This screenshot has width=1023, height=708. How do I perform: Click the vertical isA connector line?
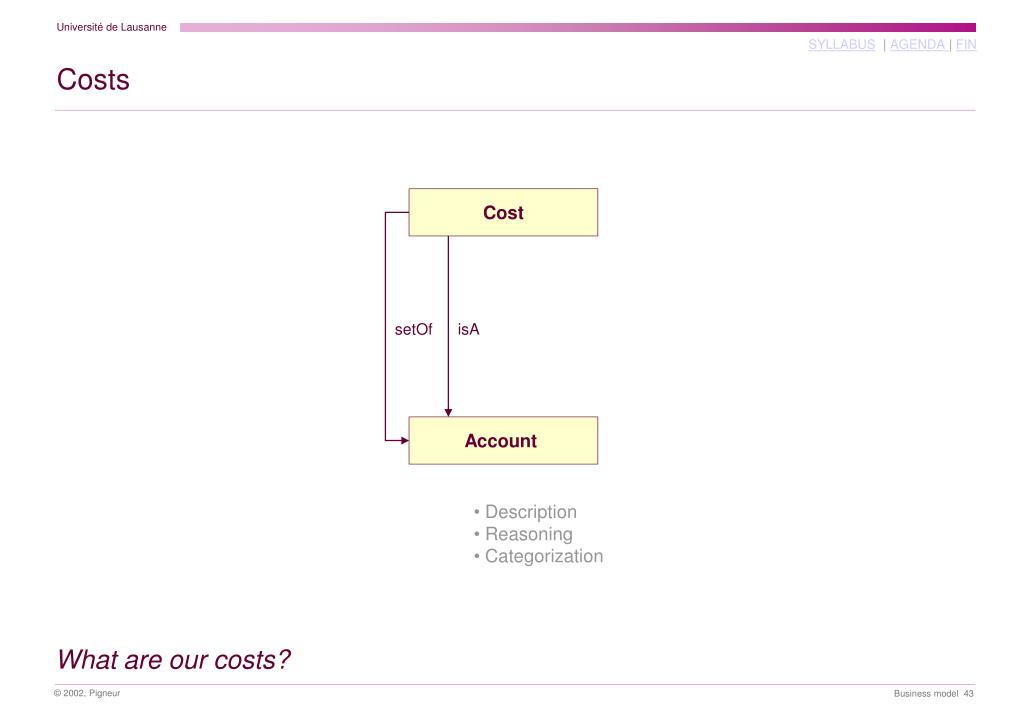[x=448, y=323]
